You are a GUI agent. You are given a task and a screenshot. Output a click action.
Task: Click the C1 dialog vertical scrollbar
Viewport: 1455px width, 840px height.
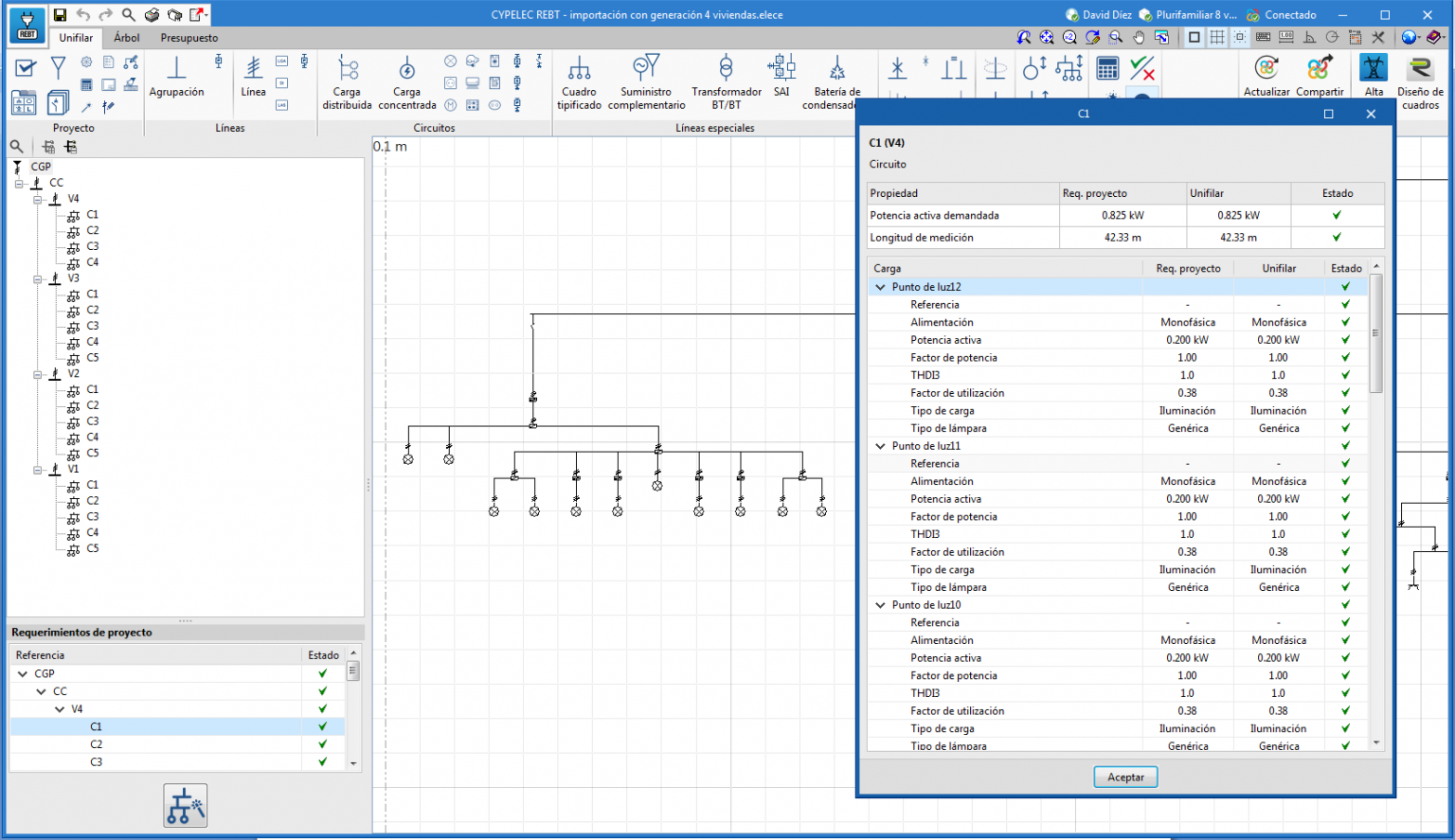tap(1376, 333)
